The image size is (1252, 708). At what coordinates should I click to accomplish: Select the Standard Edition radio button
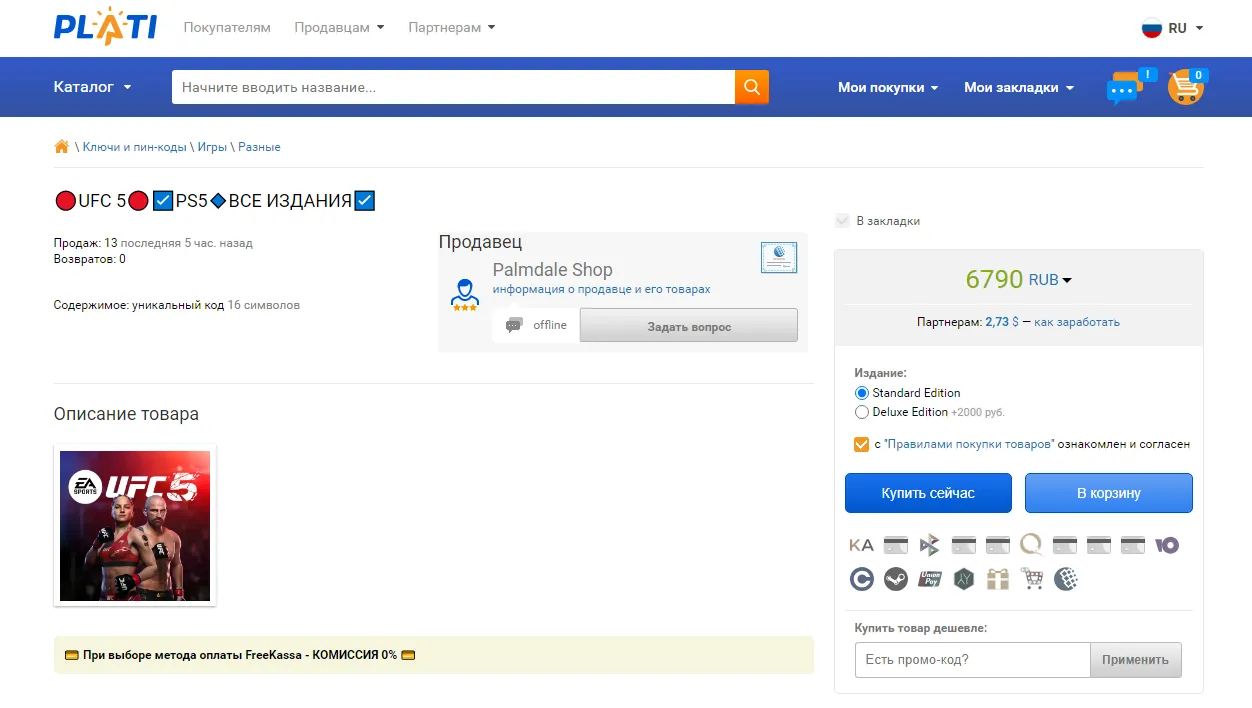[862, 393]
